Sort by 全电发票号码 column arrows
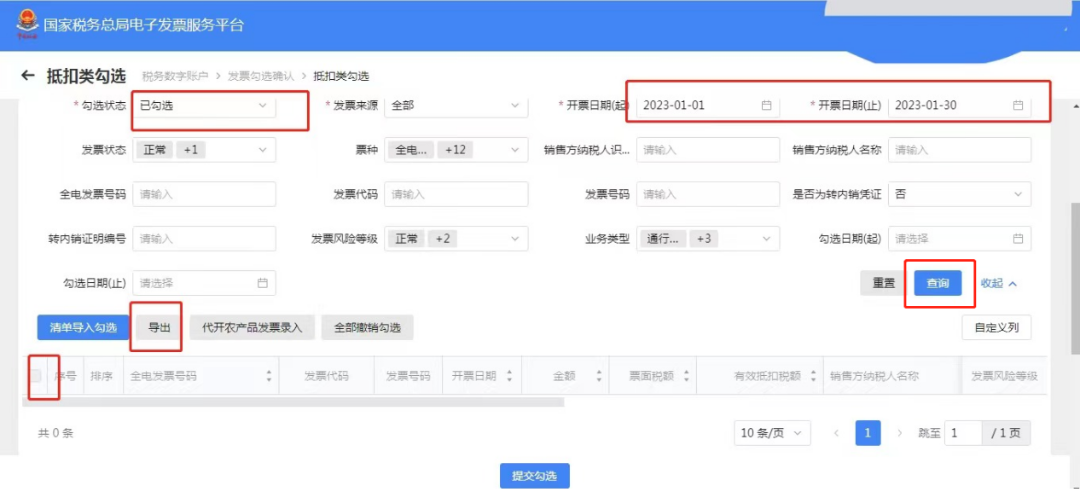 pos(268,376)
